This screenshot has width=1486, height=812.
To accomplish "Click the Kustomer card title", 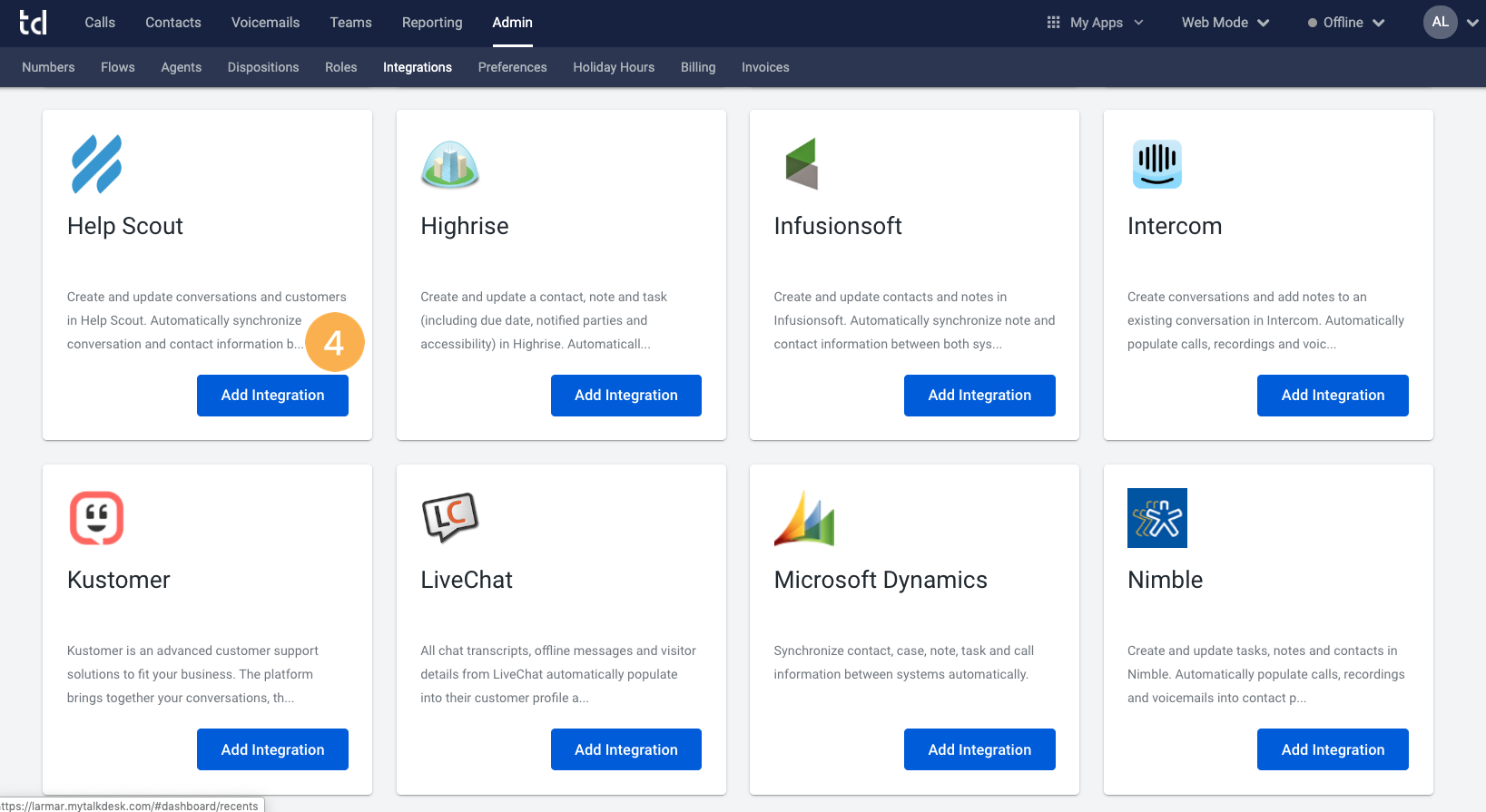I will point(119,580).
